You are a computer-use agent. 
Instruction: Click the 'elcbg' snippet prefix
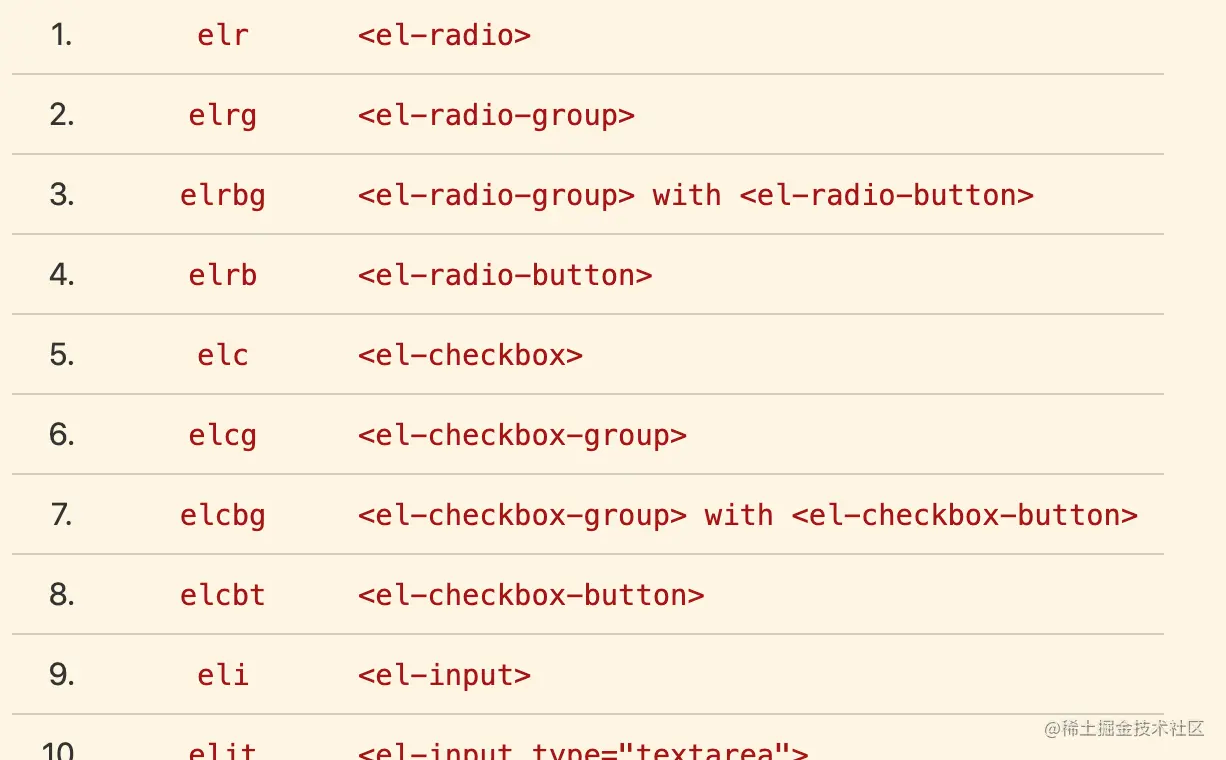[x=223, y=515]
